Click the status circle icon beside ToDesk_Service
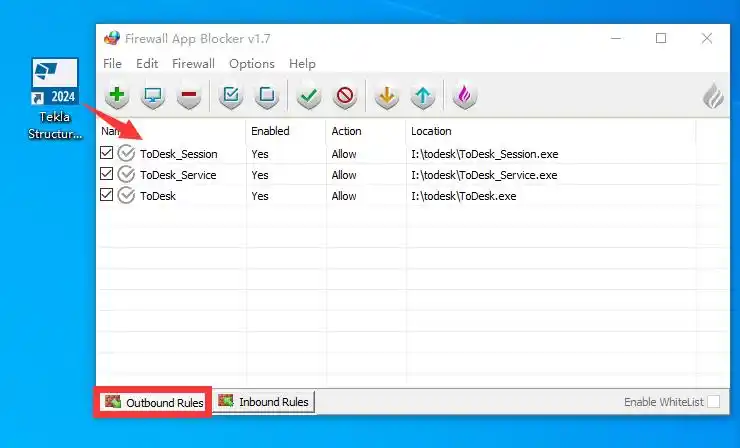Viewport: 740px width, 448px height. pos(126,175)
